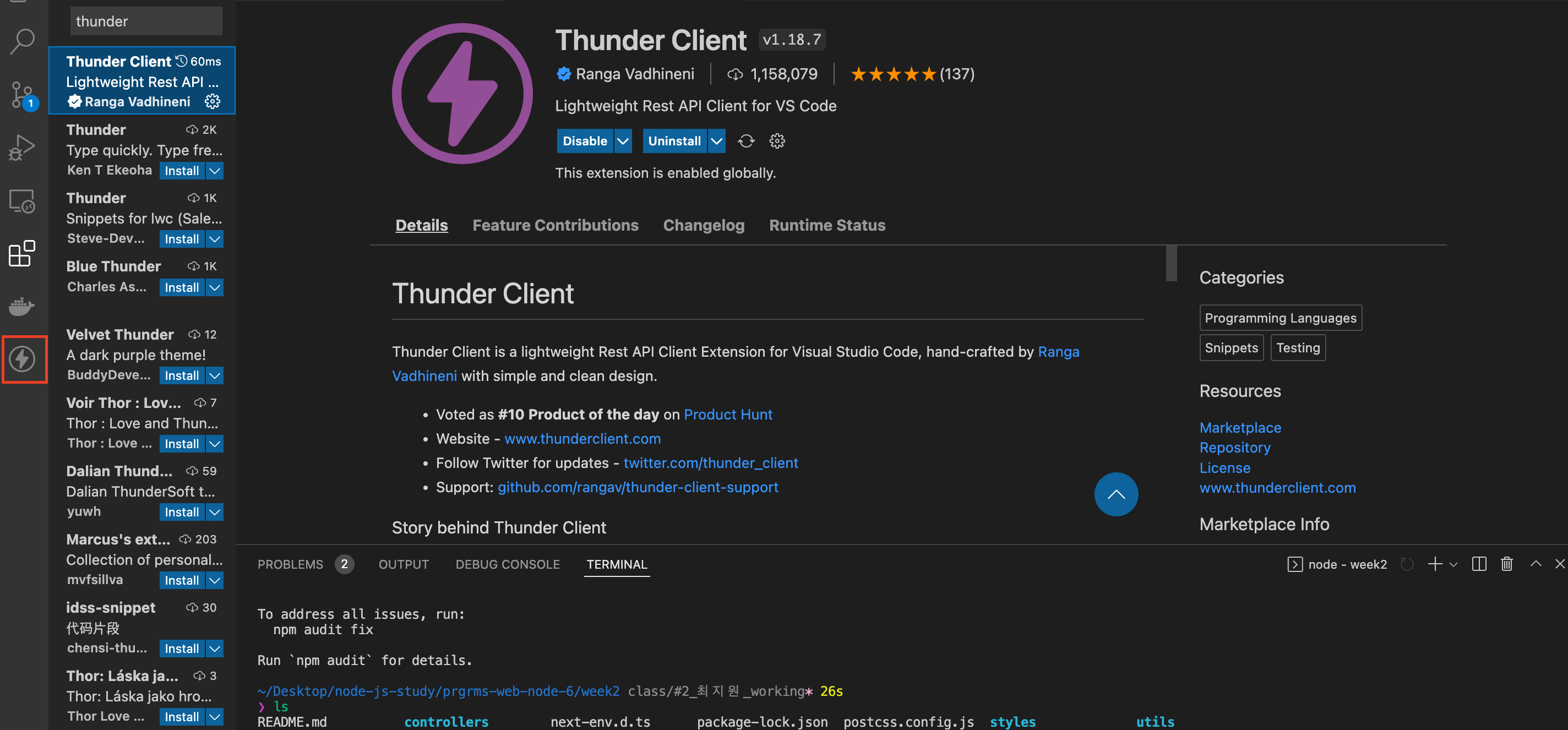1568x730 pixels.
Task: Open extension settings gear next to sync icon
Action: tap(777, 141)
